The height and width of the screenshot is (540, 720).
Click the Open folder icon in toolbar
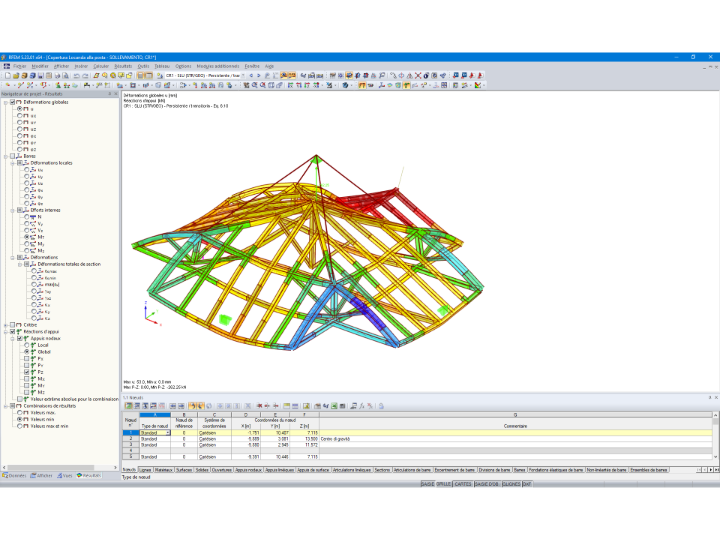pos(16,75)
